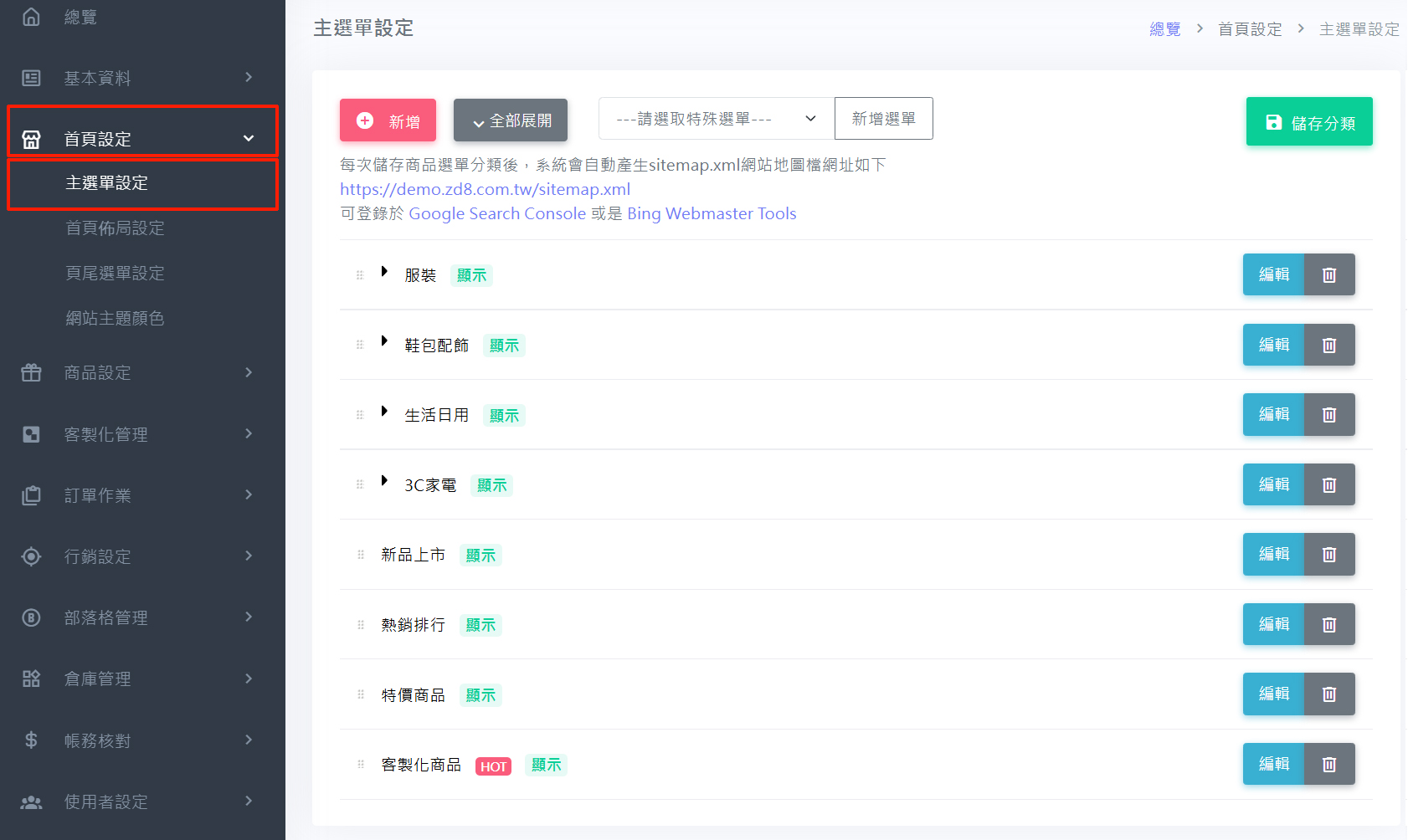Viewport: 1408px width, 840px height.
Task: Click the 倉庫管理 warehouse icon
Action: pos(31,679)
